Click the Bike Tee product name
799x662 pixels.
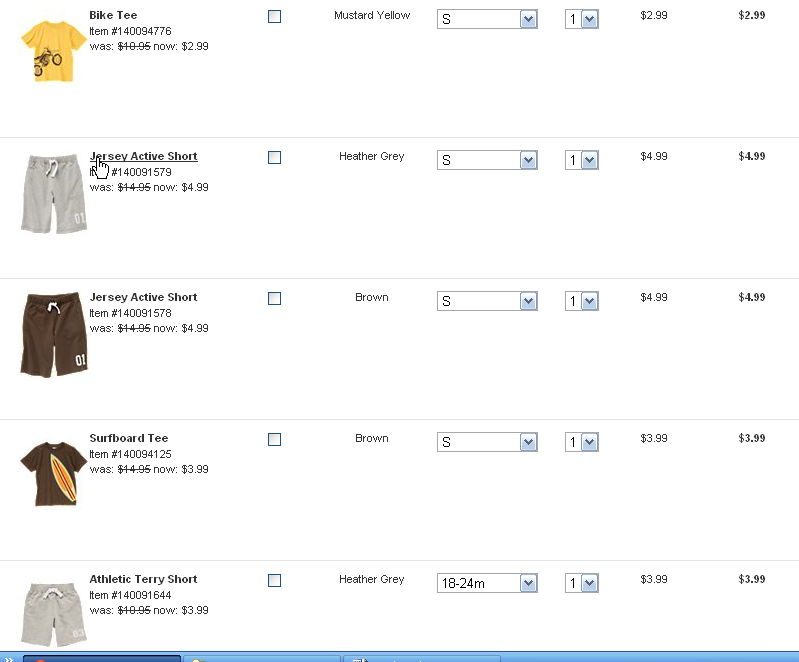113,15
